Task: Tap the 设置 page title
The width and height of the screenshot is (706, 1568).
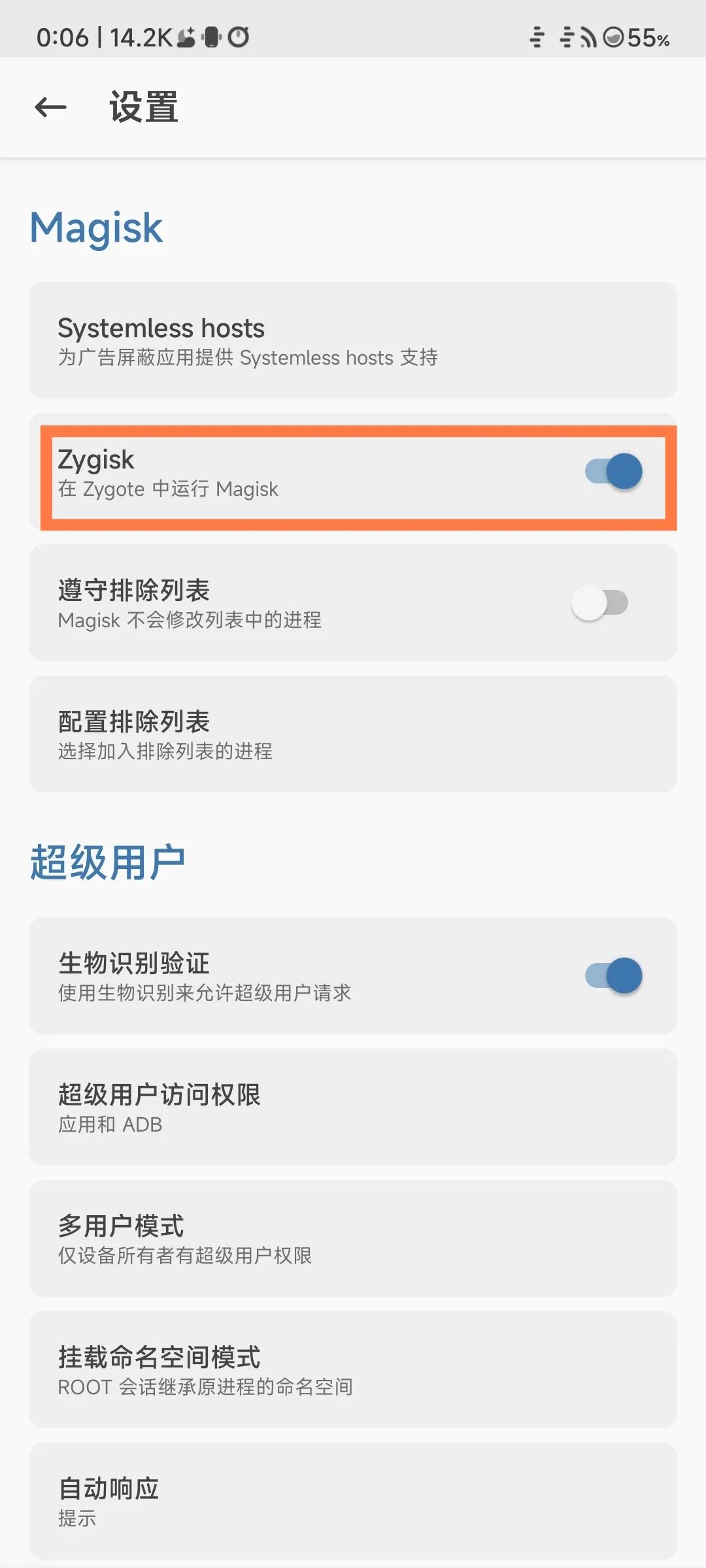Action: (144, 107)
